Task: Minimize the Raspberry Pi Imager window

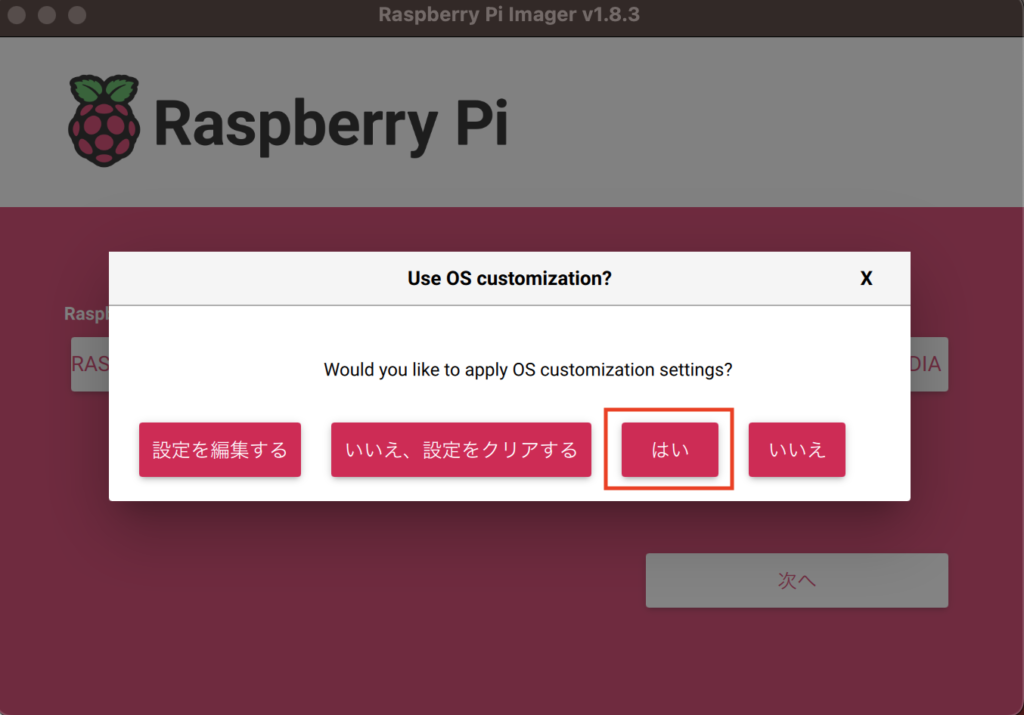Action: 47,14
